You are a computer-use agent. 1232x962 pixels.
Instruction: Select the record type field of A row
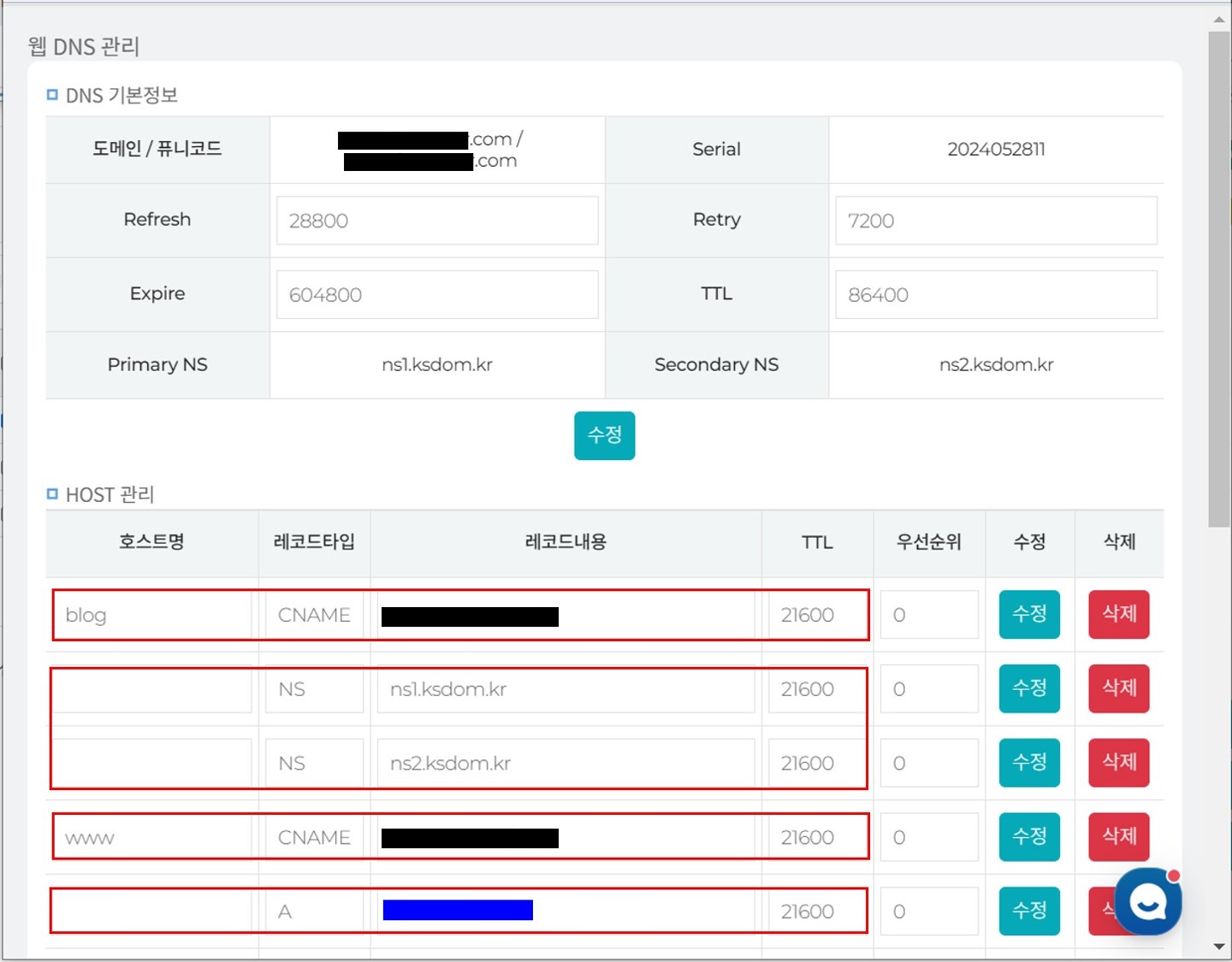pos(315,912)
